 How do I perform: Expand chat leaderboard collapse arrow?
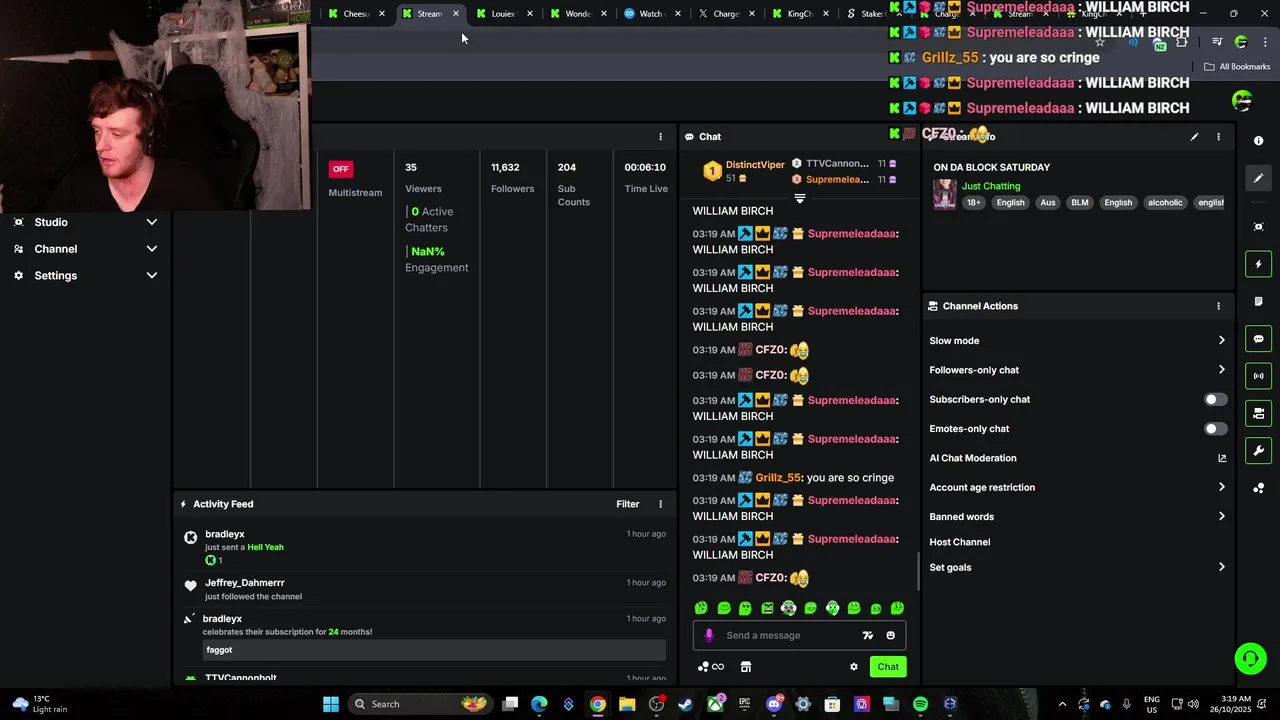pyautogui.click(x=799, y=198)
